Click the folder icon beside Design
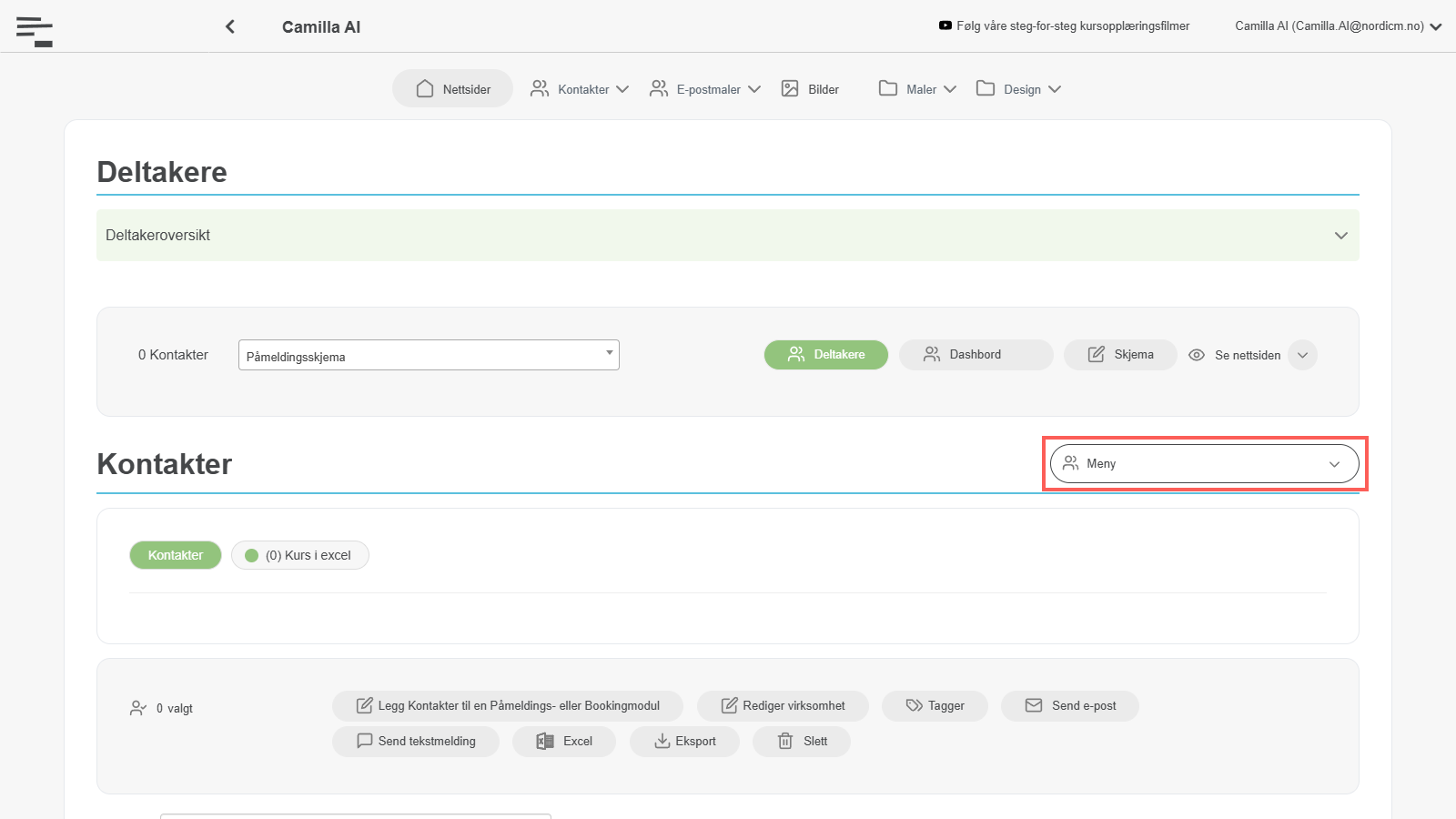Viewport: 1456px width, 819px height. pyautogui.click(x=986, y=88)
